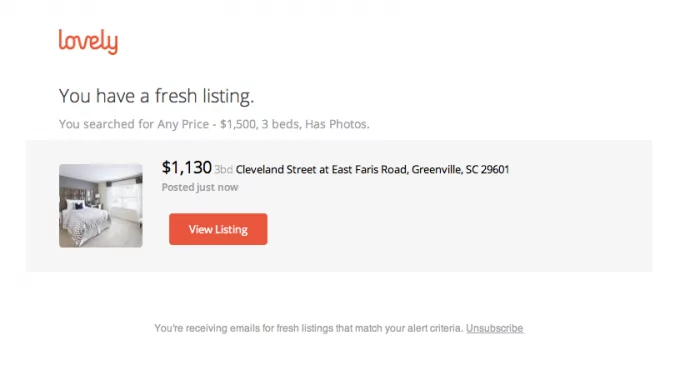The height and width of the screenshot is (370, 680).
Task: Select the $1,130 listing price
Action: 186,167
